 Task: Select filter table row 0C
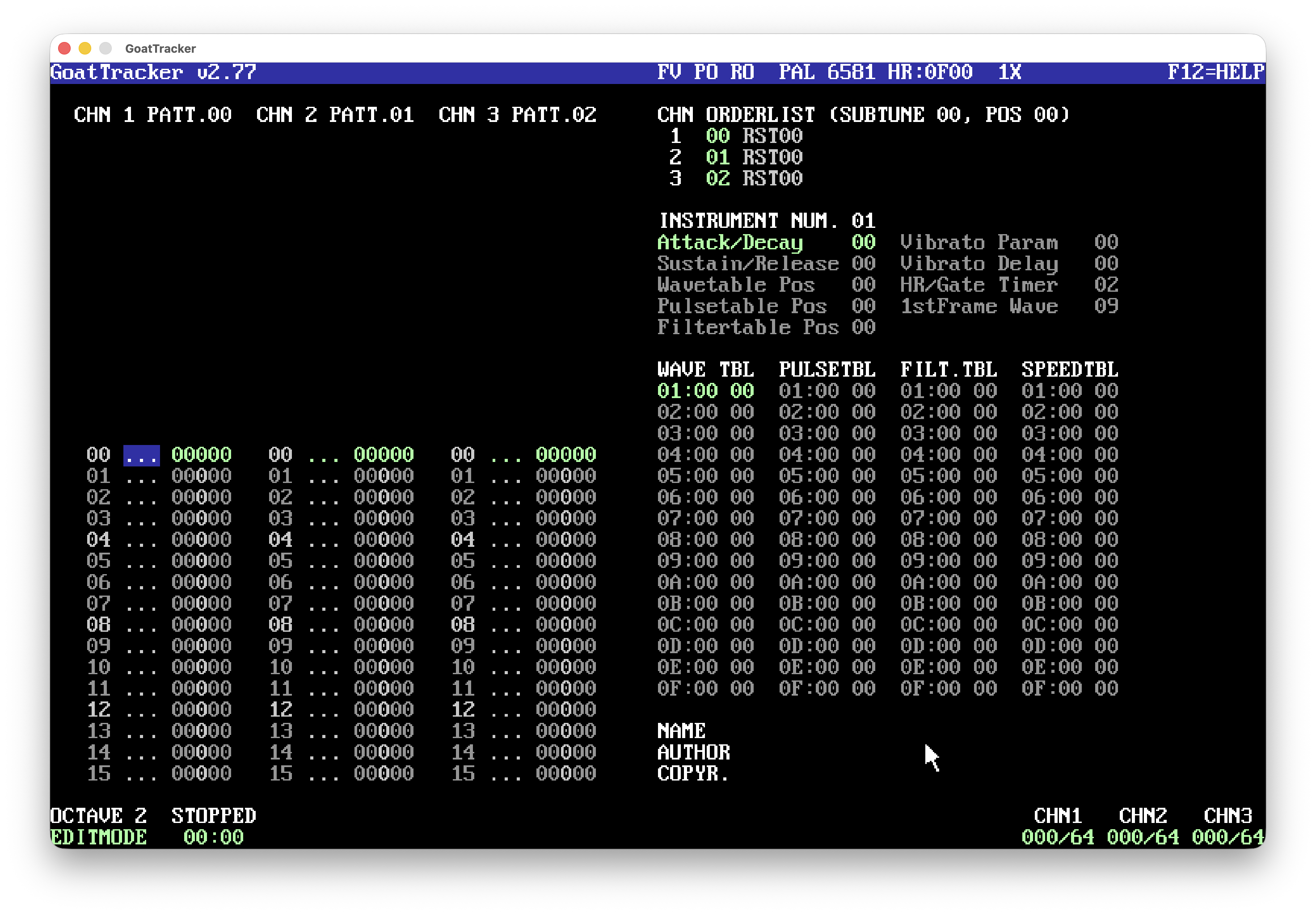point(949,625)
